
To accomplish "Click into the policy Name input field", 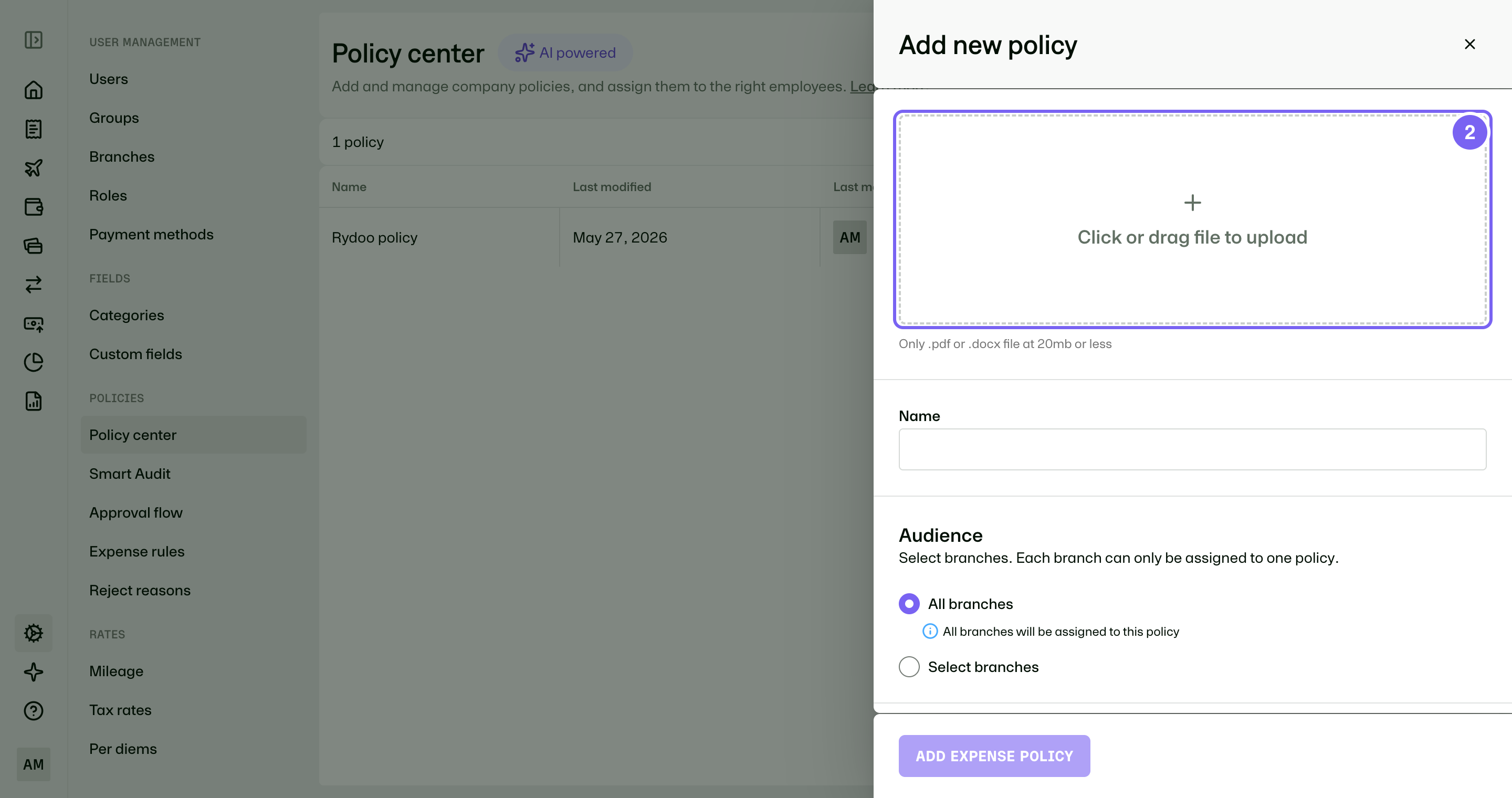I will [x=1192, y=449].
